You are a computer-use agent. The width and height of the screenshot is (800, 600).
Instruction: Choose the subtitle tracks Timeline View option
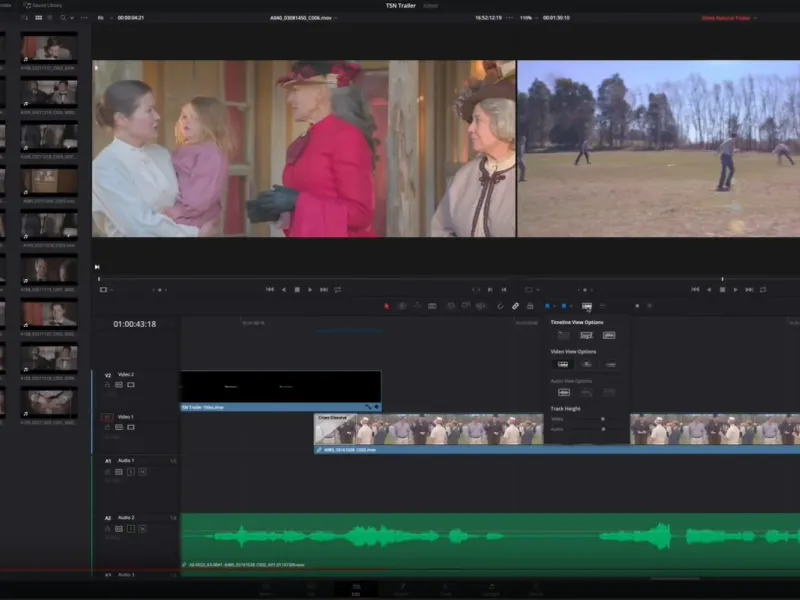click(586, 335)
